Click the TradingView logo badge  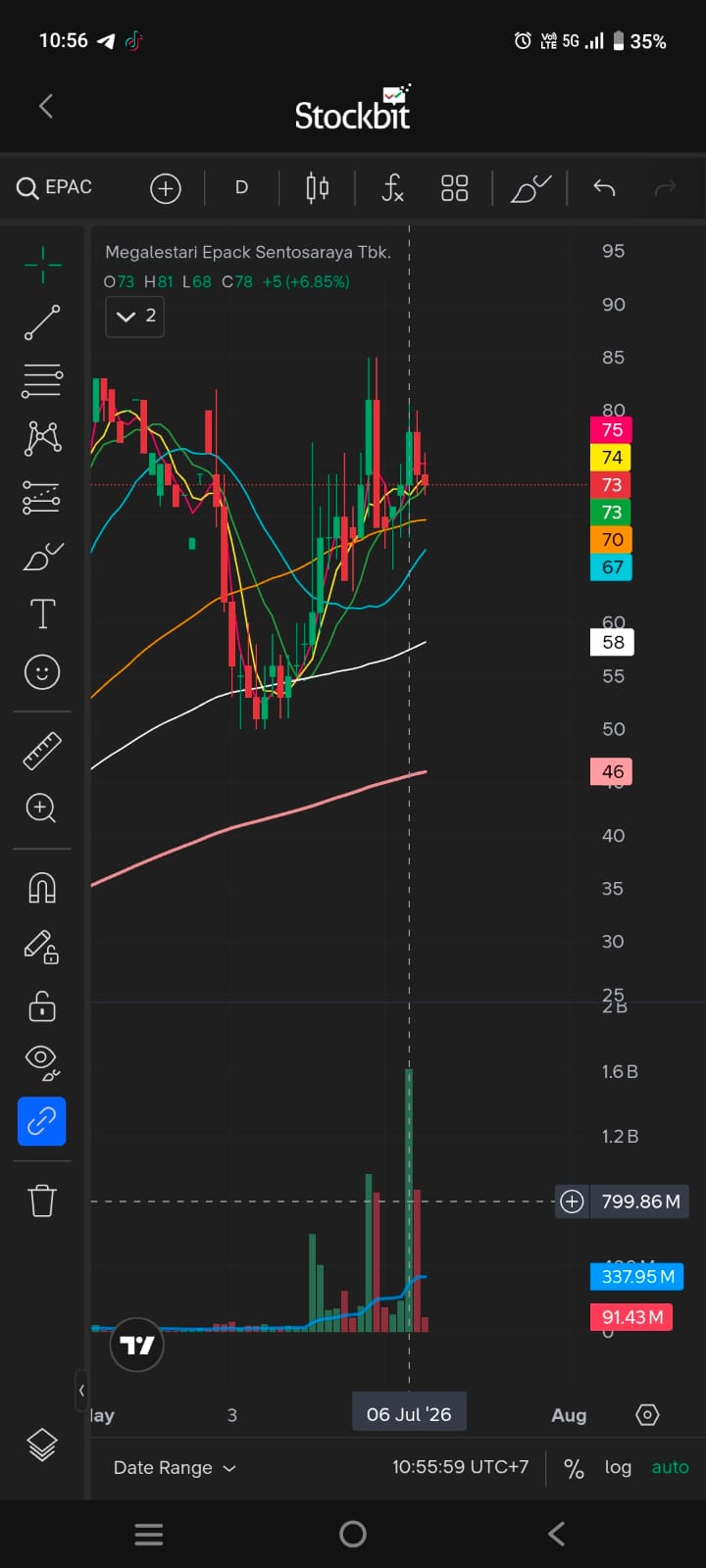click(x=136, y=1345)
